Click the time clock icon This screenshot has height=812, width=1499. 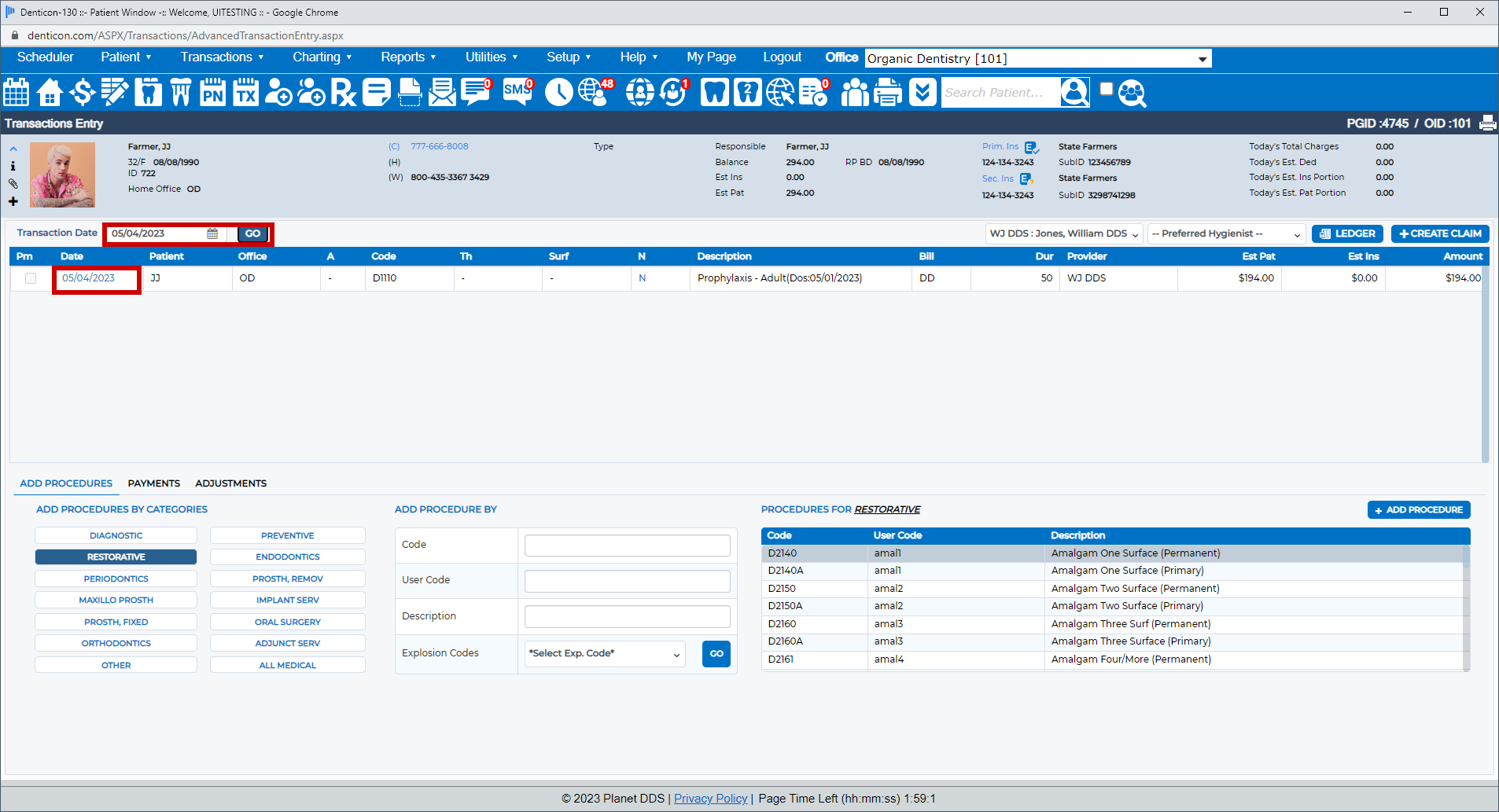(x=558, y=93)
